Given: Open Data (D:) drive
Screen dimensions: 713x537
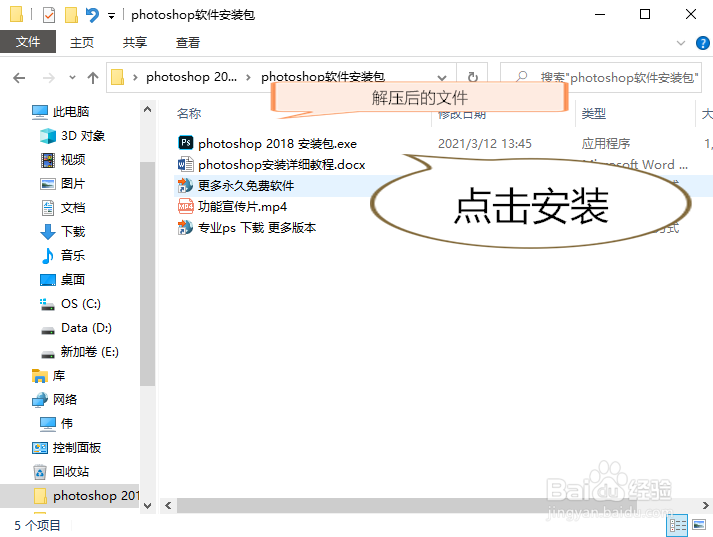Looking at the screenshot, I should click(86, 328).
